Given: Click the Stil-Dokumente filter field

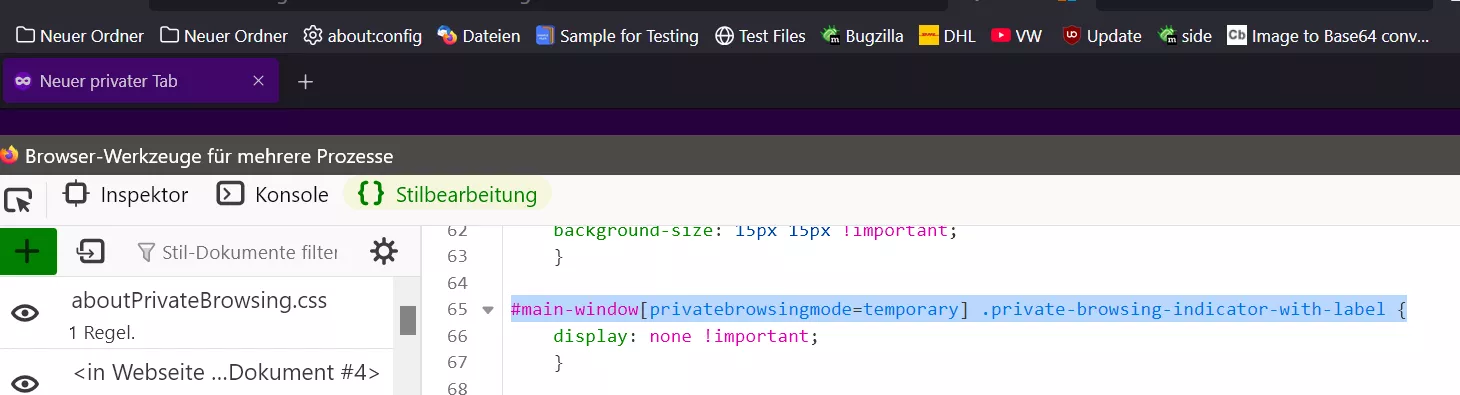Looking at the screenshot, I should (238, 253).
